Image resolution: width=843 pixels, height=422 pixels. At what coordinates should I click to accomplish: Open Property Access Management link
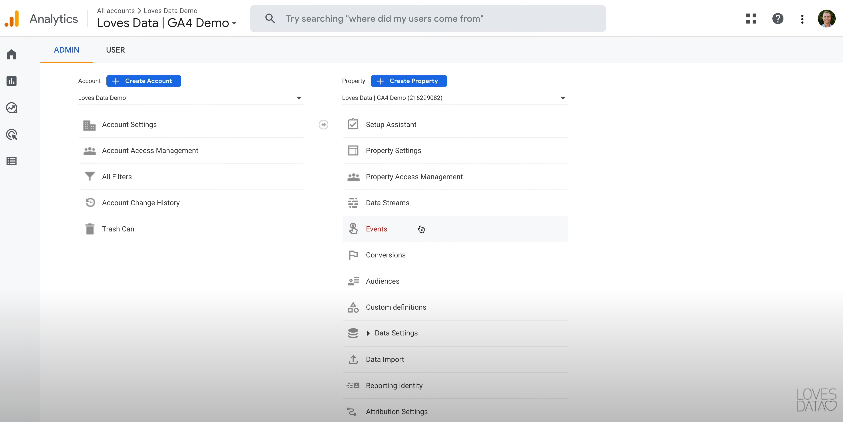(x=414, y=177)
